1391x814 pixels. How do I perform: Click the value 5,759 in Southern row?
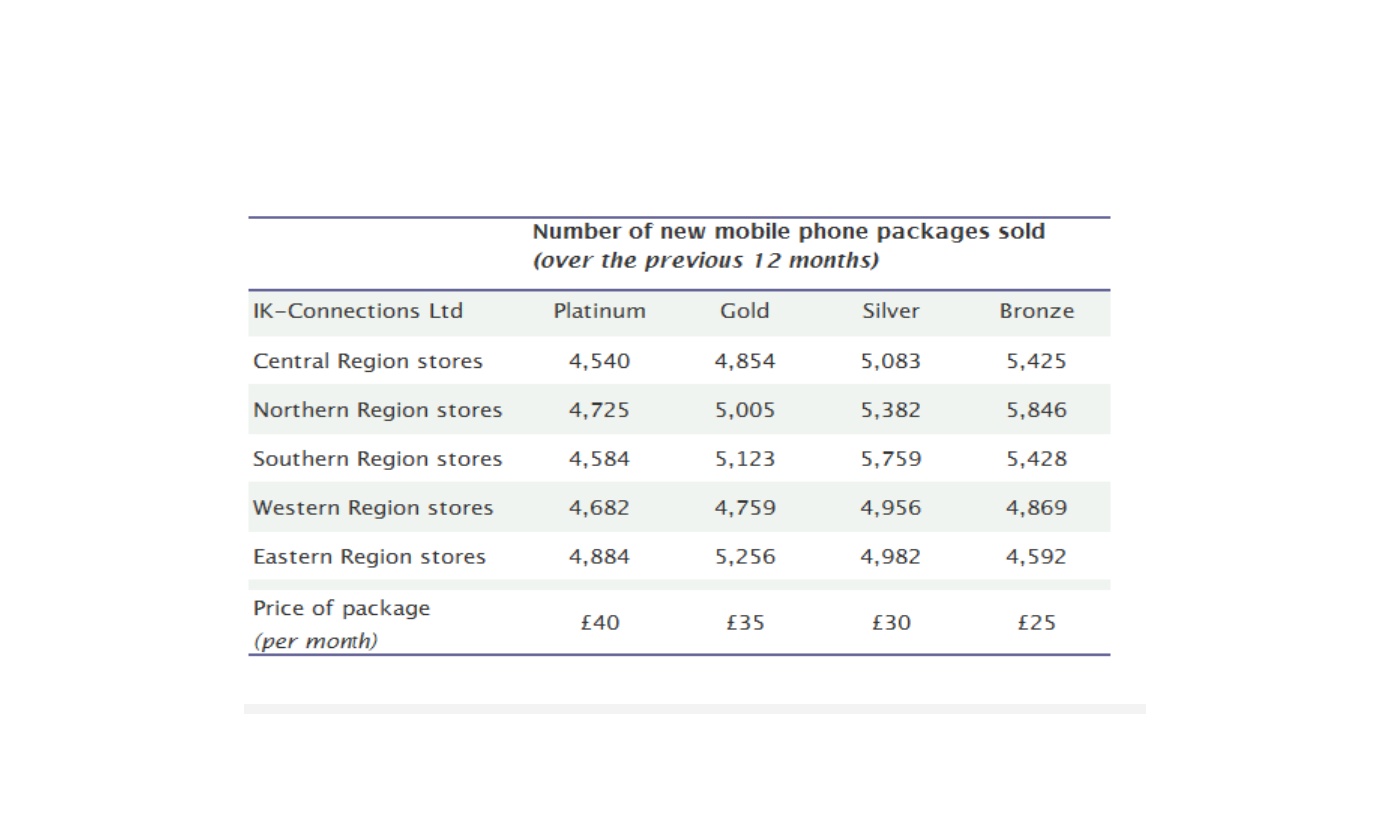891,459
